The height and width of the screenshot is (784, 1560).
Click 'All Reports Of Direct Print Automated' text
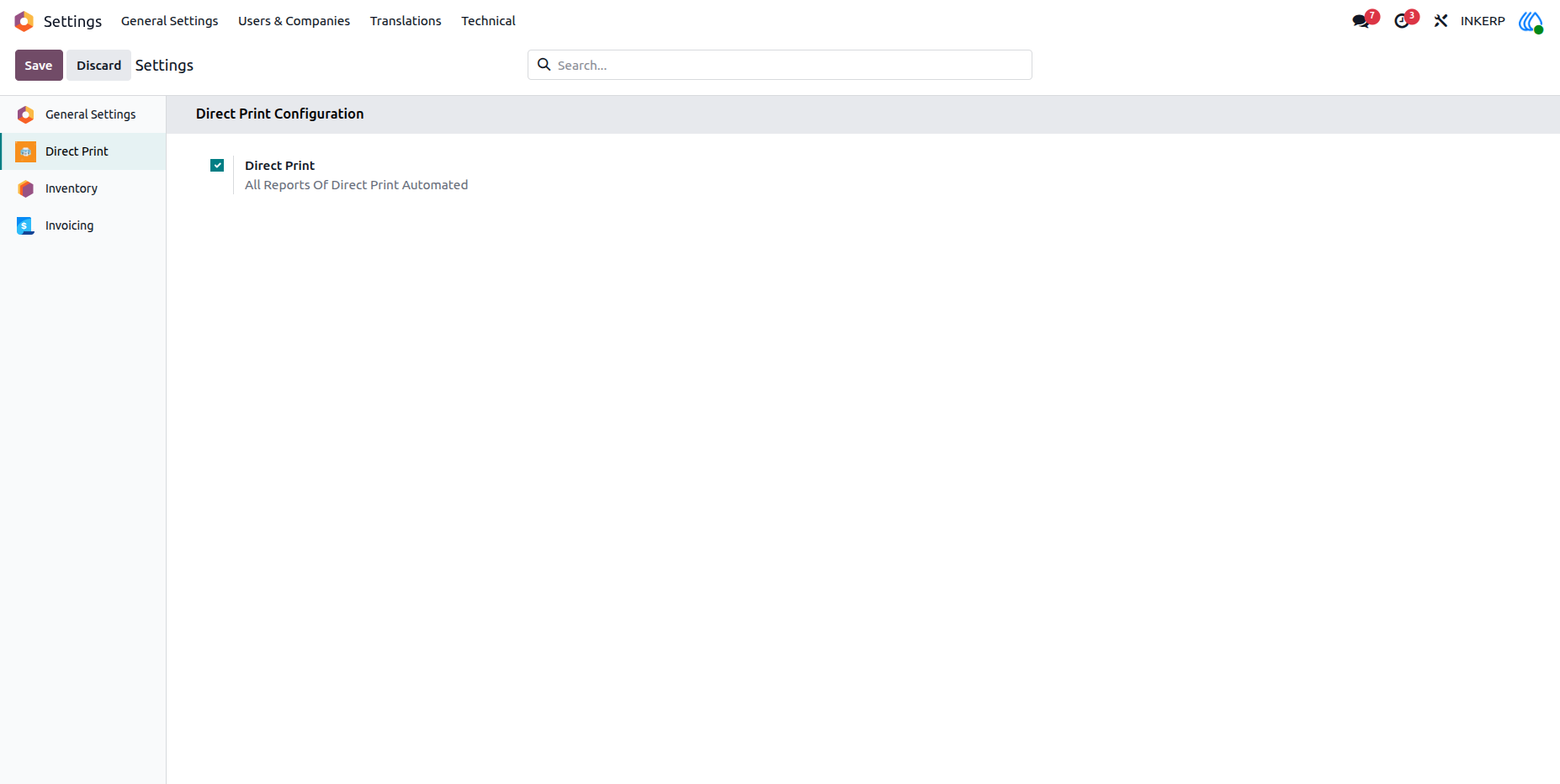[356, 185]
